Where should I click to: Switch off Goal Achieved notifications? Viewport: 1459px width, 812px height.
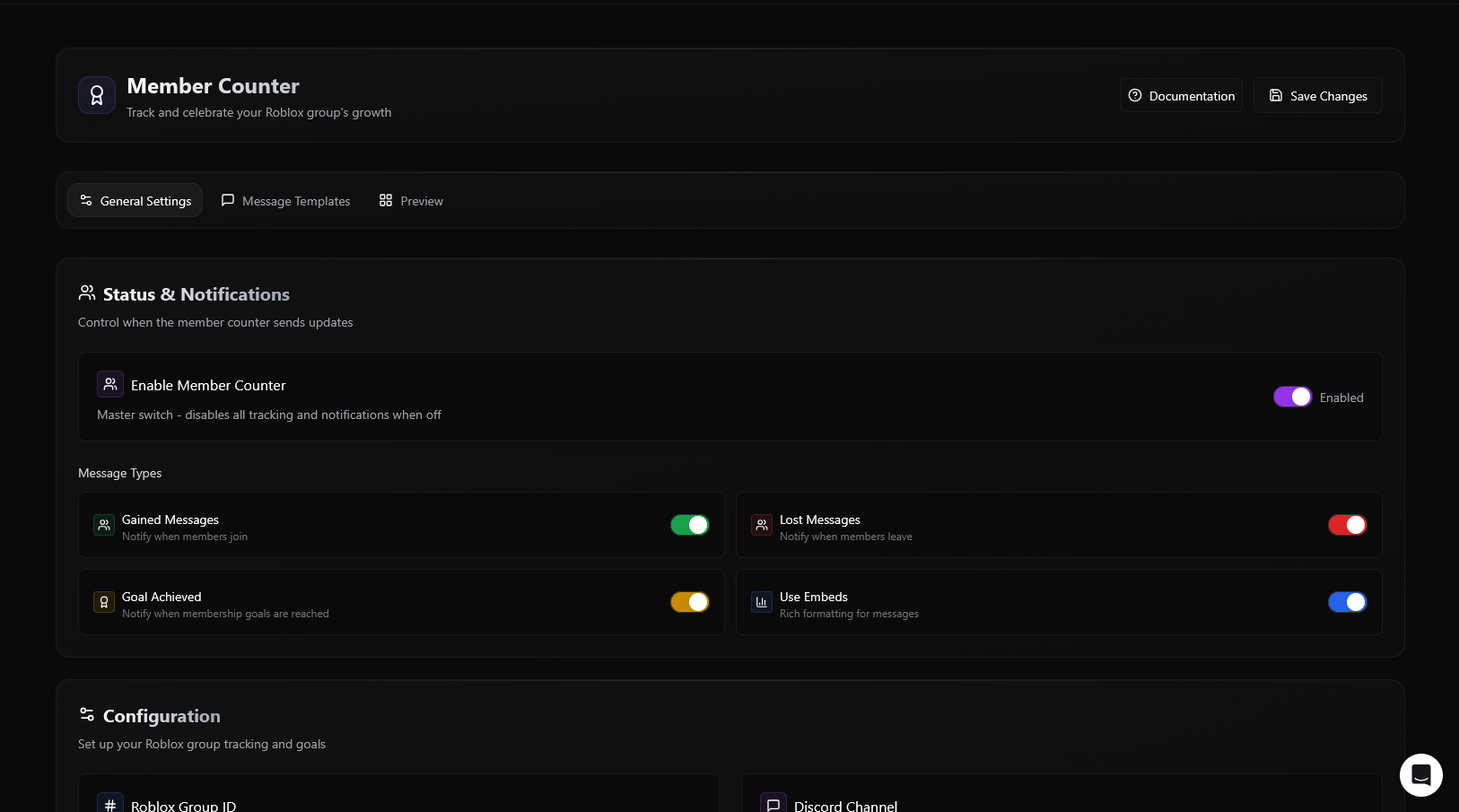click(x=689, y=602)
